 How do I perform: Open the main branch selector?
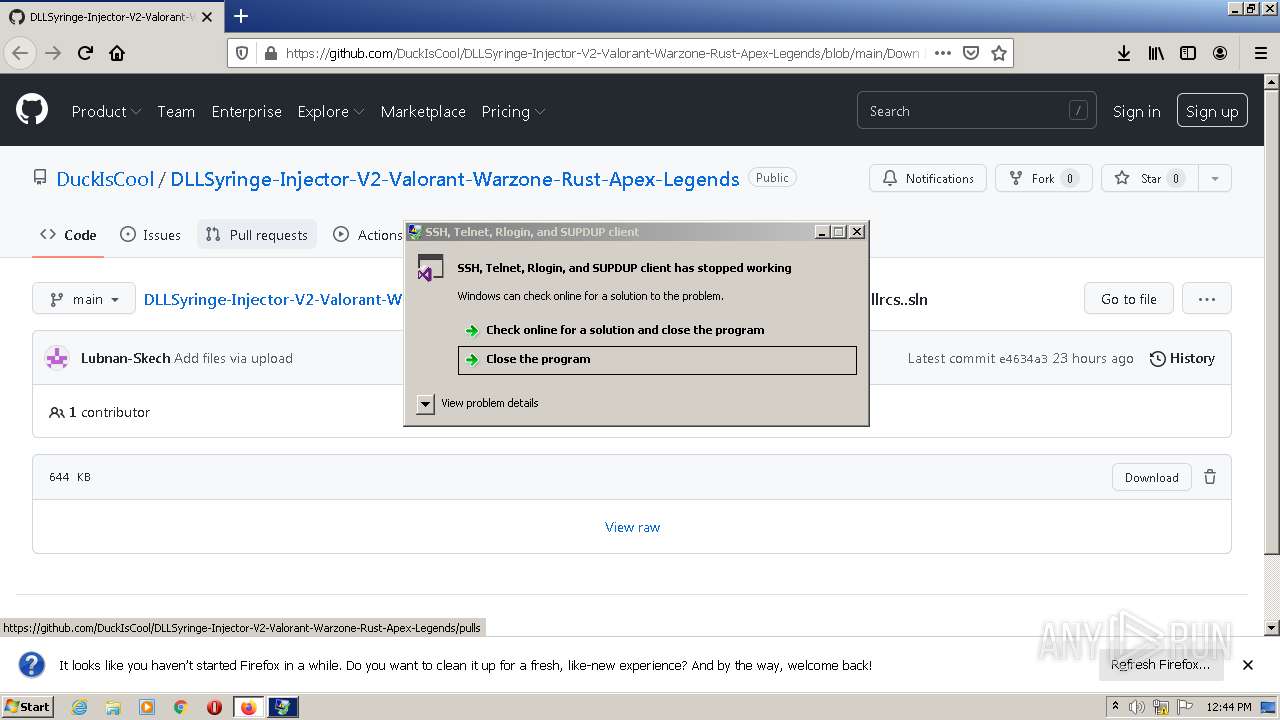(84, 299)
